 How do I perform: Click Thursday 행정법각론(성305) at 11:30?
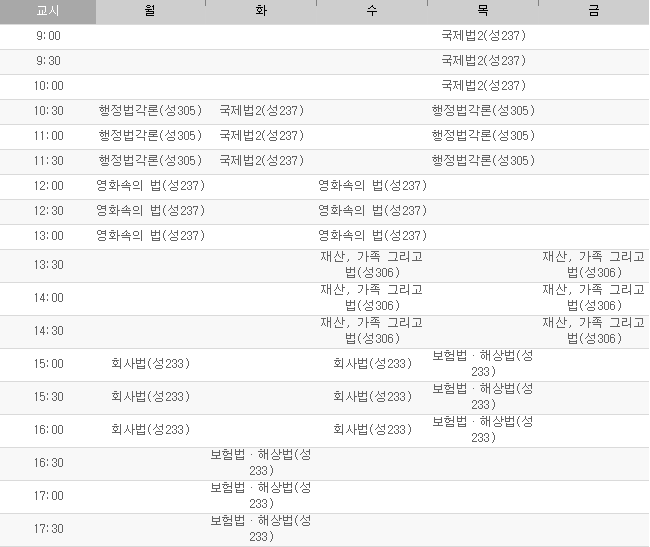(x=483, y=160)
